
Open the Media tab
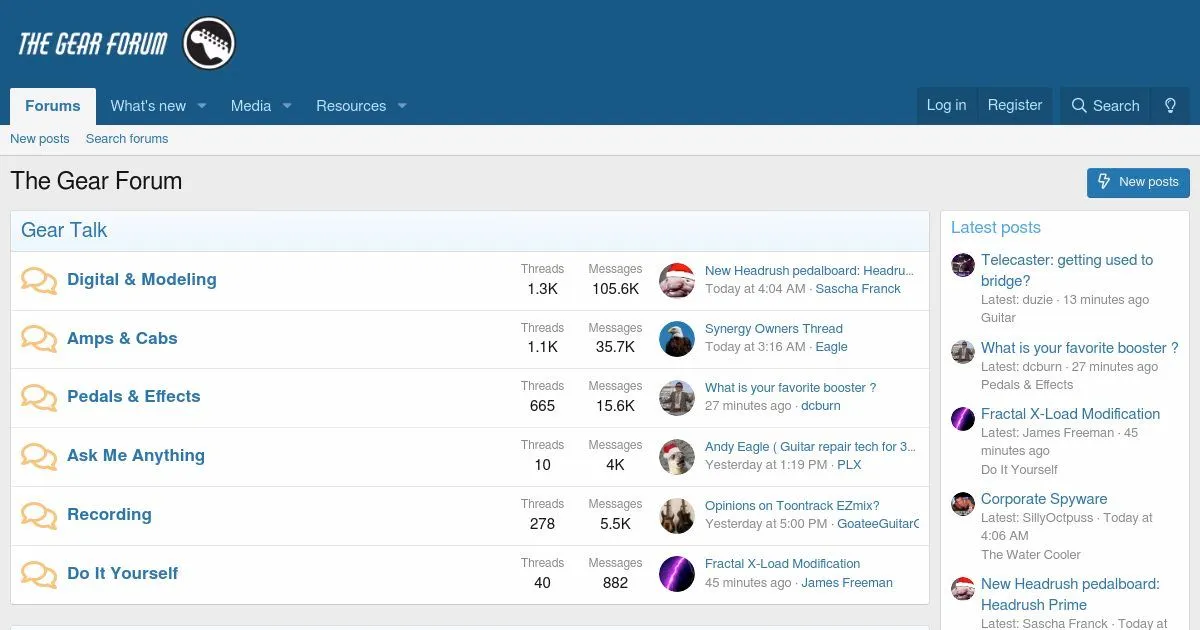coord(251,106)
